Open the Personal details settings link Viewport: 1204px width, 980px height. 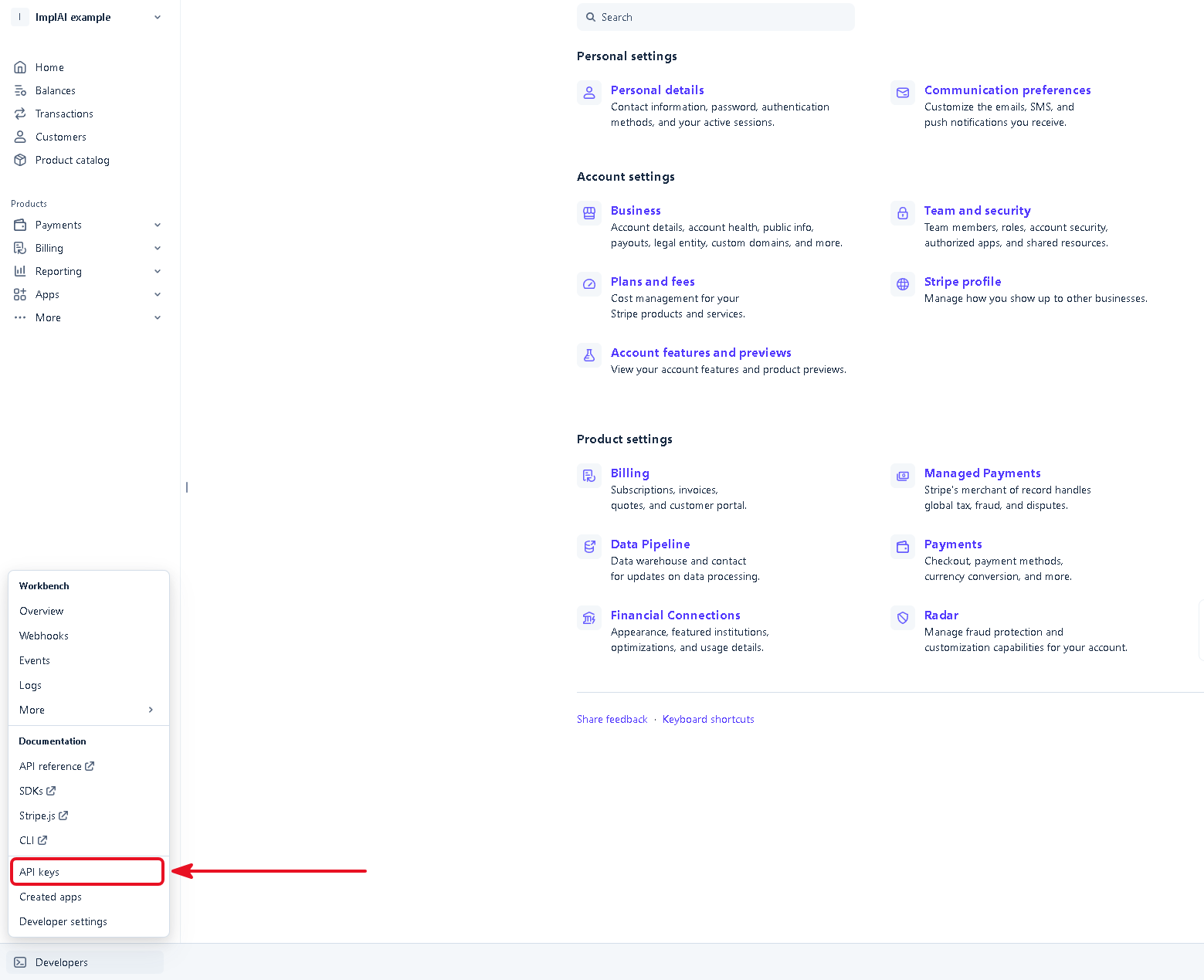tap(657, 90)
